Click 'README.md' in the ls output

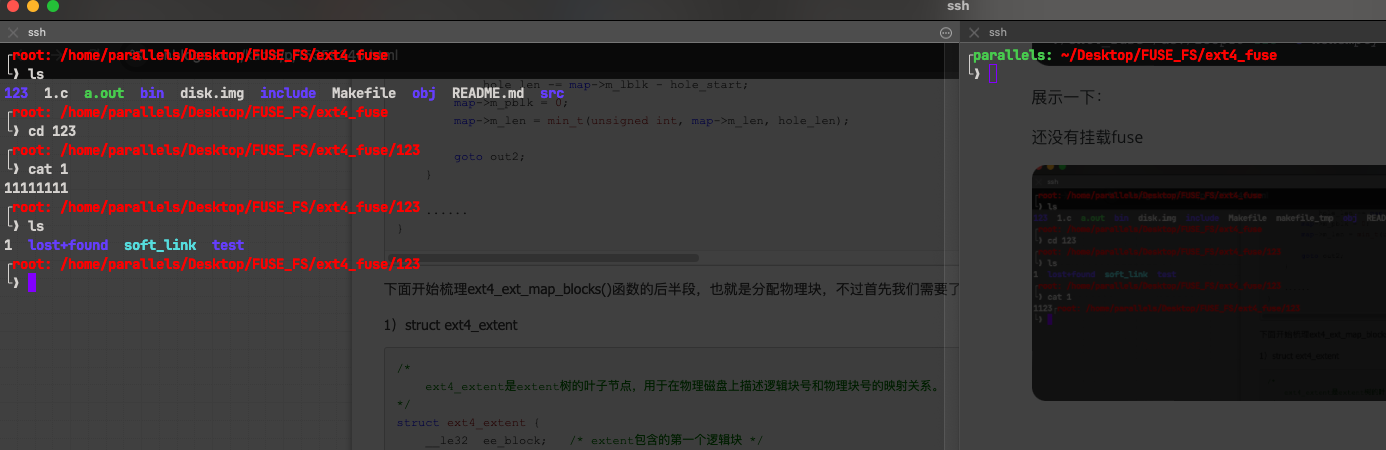488,93
